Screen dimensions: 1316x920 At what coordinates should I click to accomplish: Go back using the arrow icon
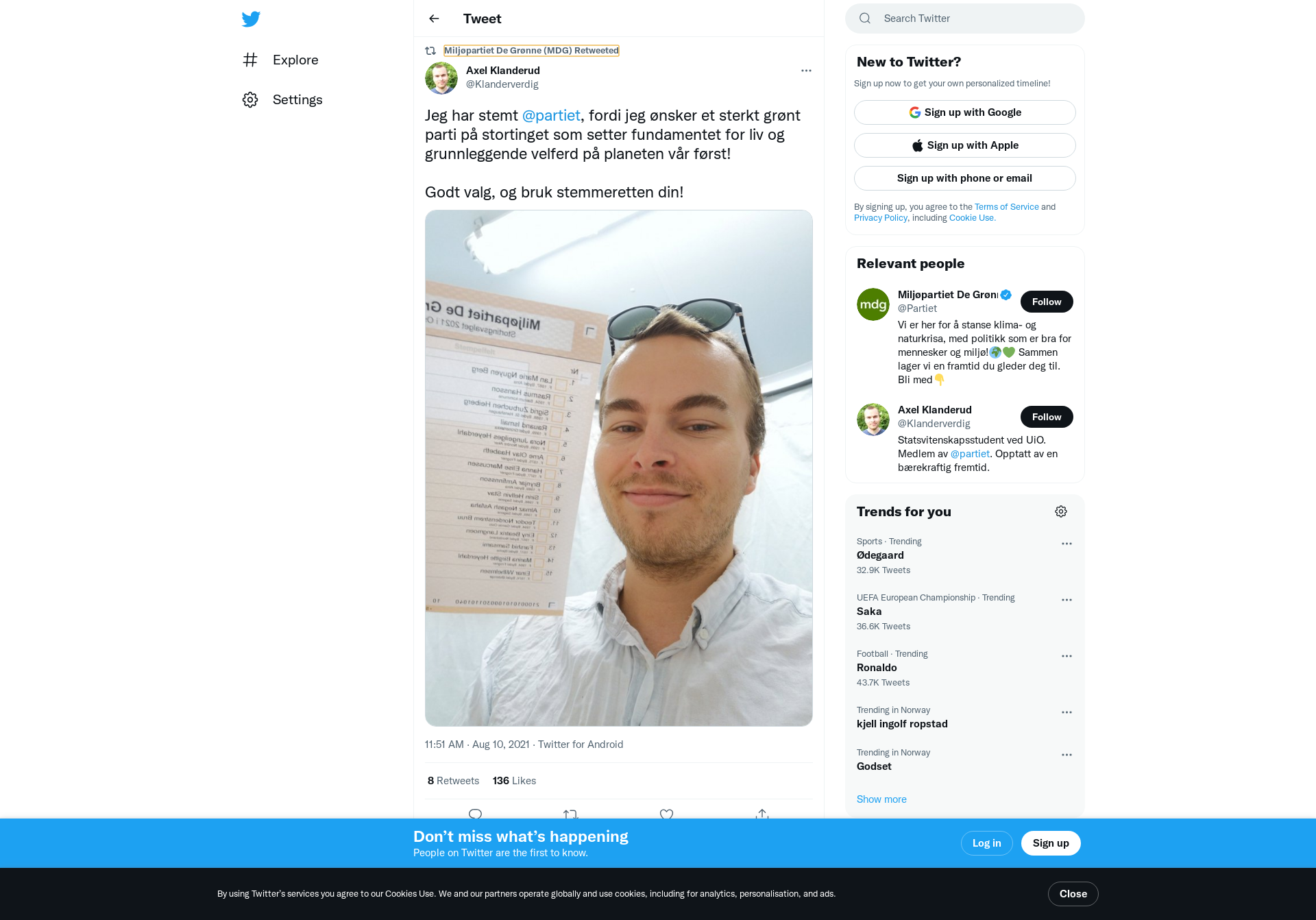click(x=434, y=19)
